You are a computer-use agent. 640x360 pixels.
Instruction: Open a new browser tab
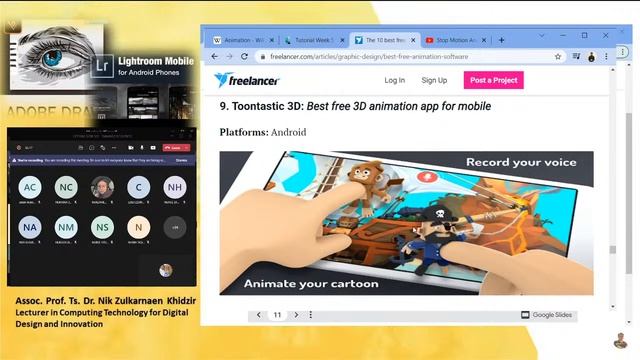click(x=501, y=40)
